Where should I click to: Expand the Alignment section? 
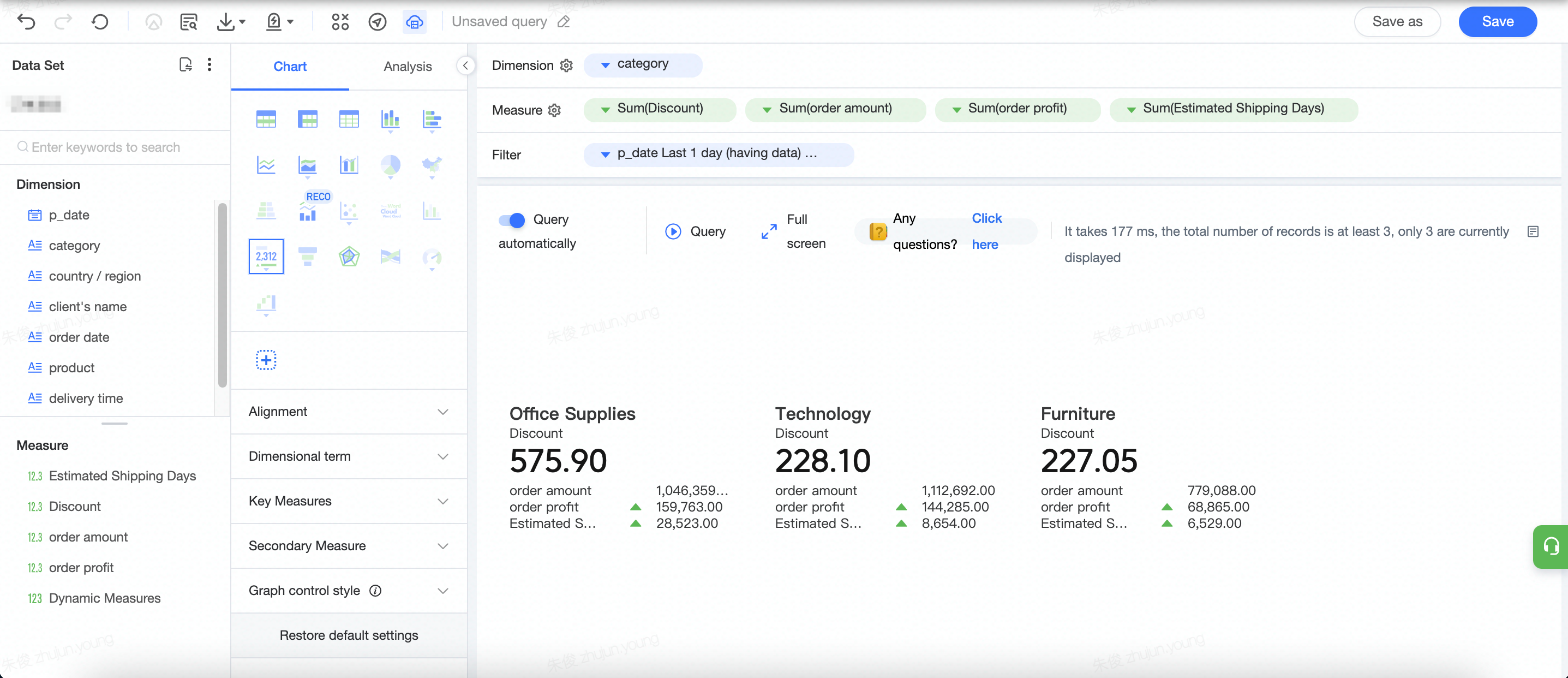349,412
